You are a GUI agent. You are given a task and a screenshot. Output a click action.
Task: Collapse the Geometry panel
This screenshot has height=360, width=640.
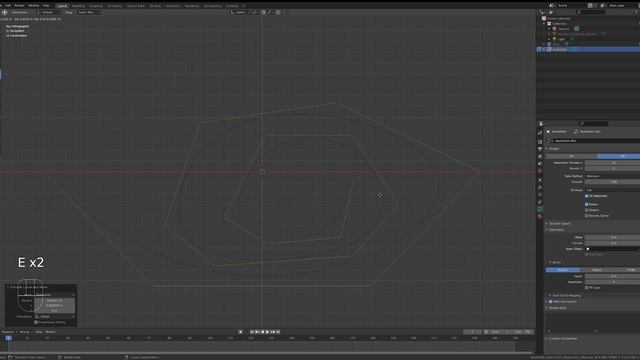[555, 229]
